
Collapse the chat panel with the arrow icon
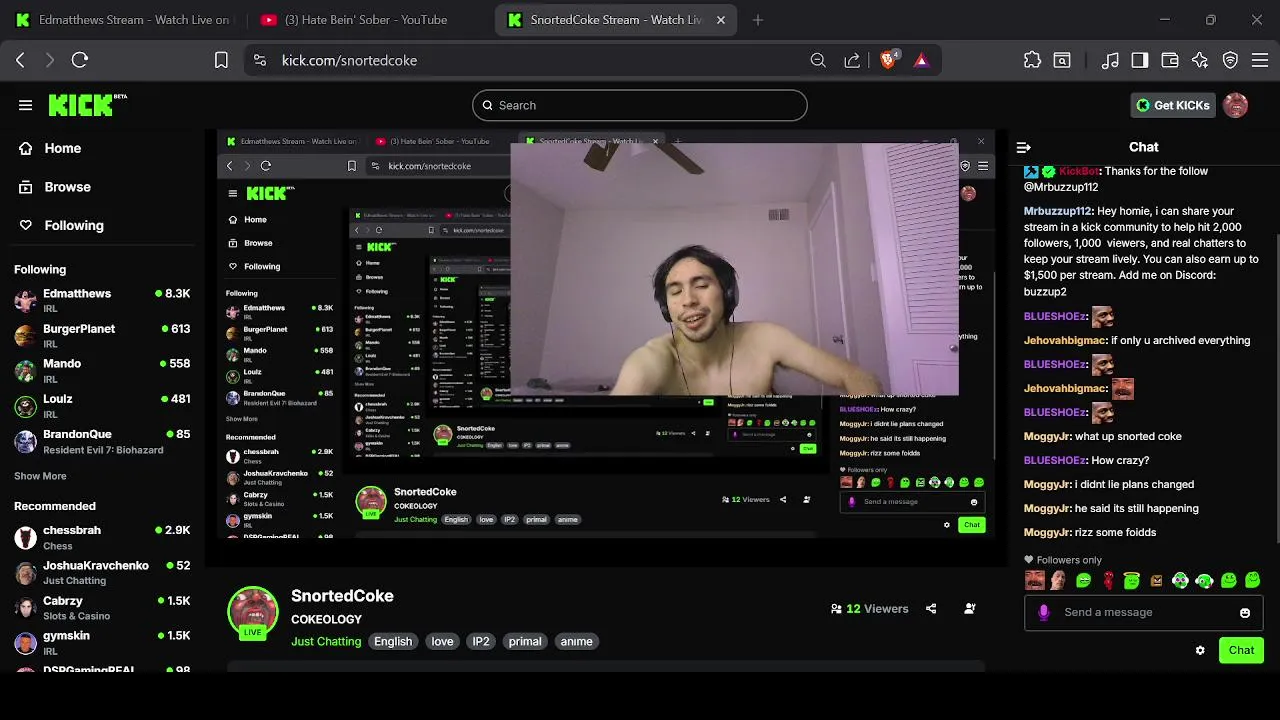pyautogui.click(x=1023, y=147)
